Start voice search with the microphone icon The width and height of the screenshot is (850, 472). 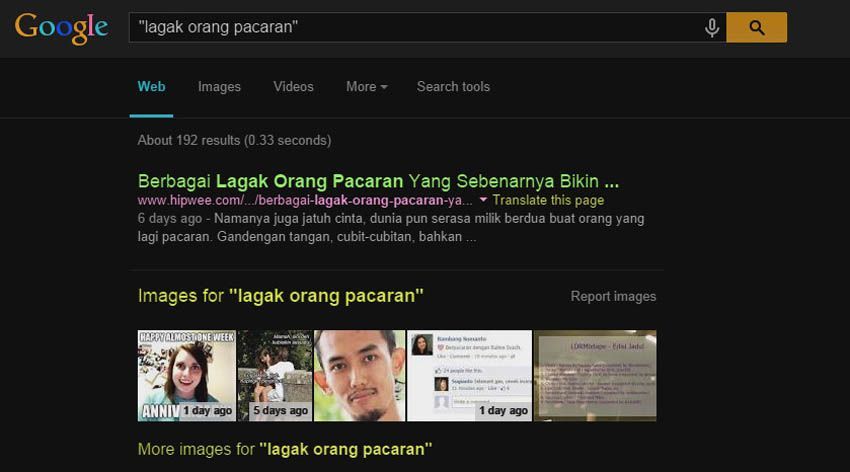click(x=712, y=27)
